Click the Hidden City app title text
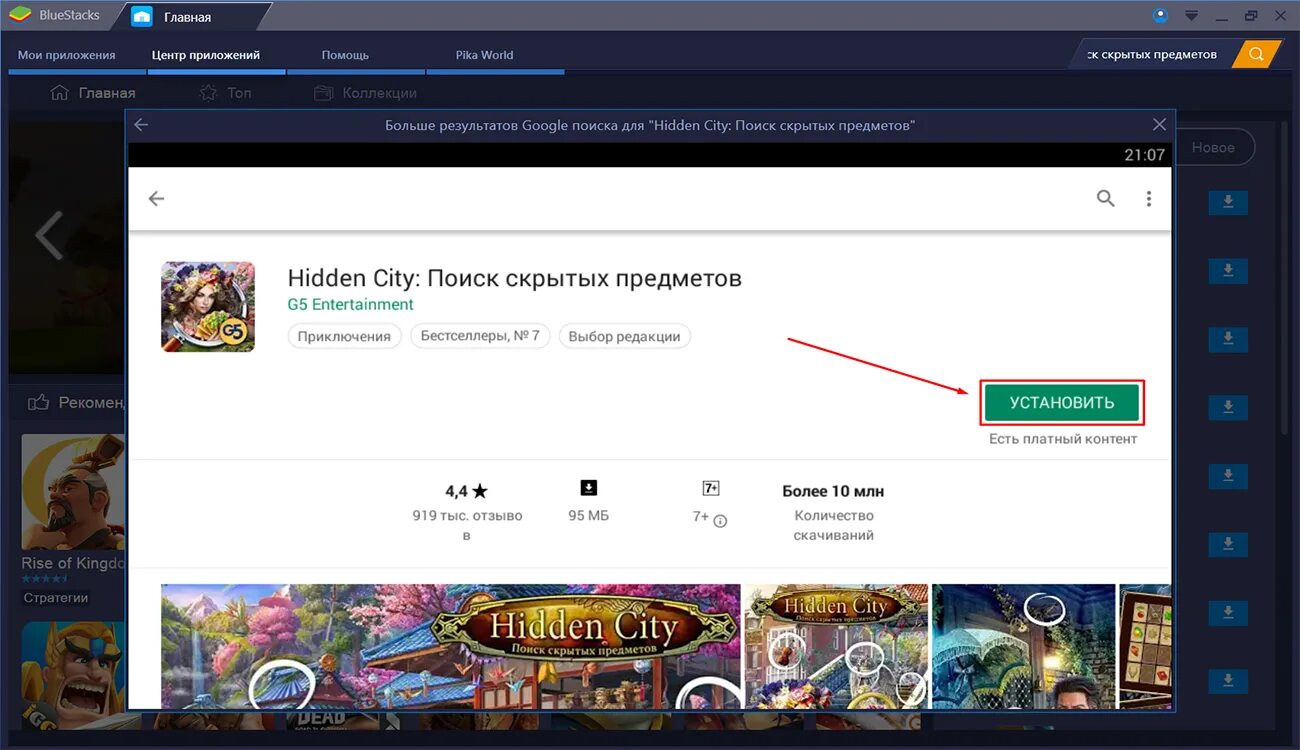 514,277
